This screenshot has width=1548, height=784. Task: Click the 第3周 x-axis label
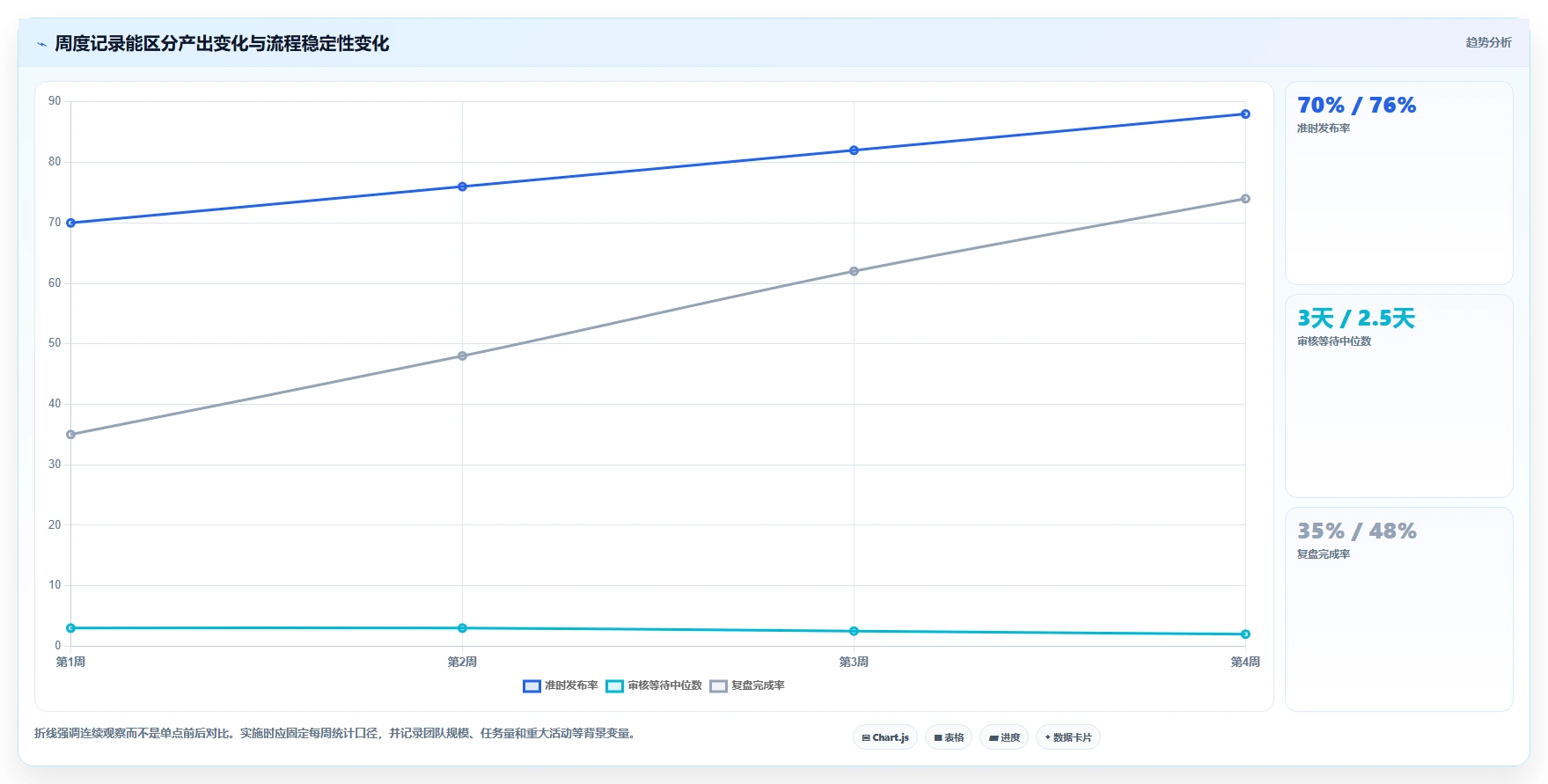(x=854, y=662)
